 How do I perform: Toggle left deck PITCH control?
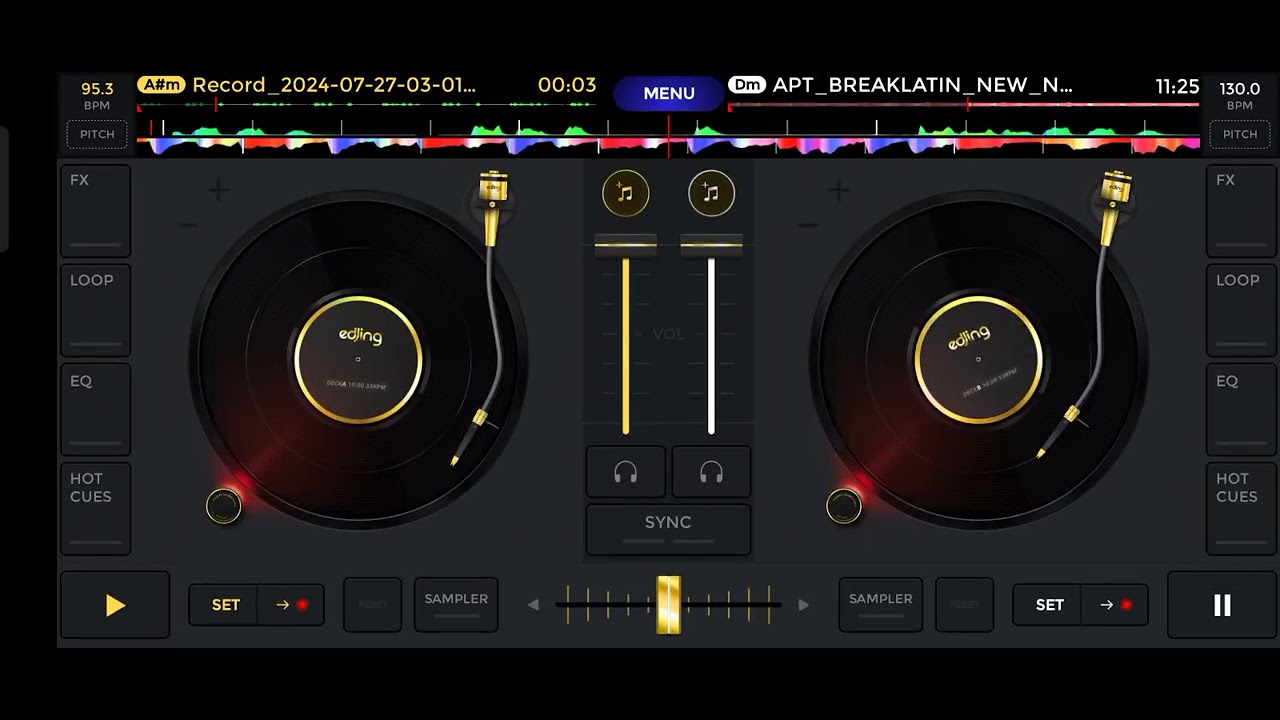(97, 134)
